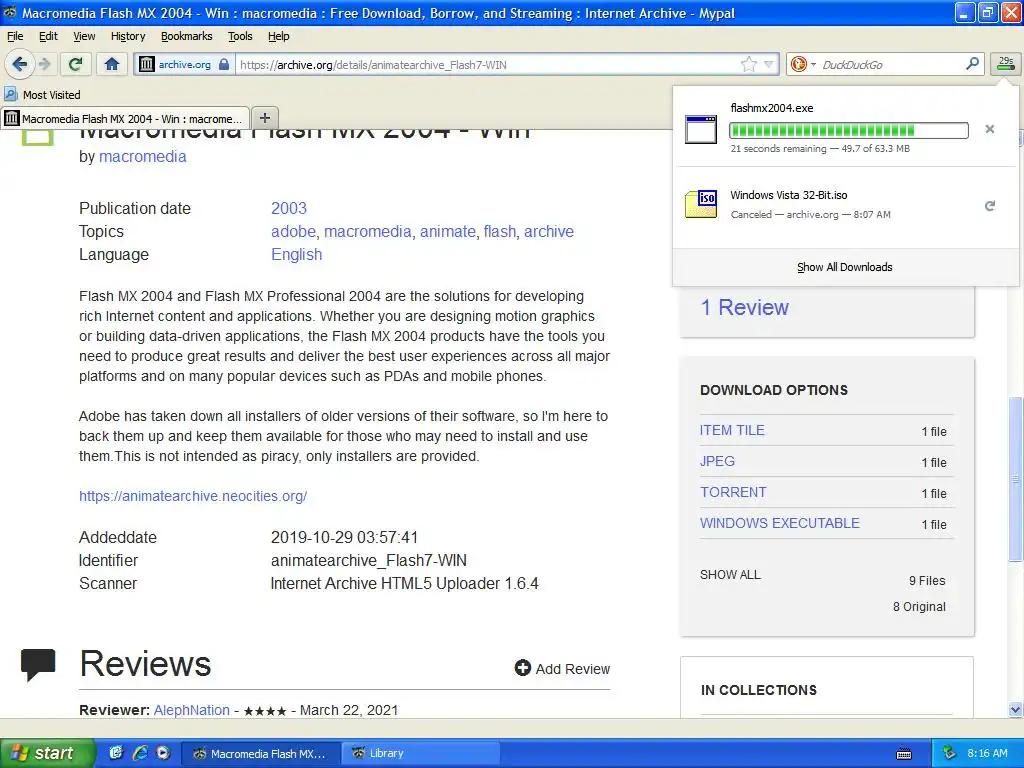Click the 8 Original count text

(919, 607)
